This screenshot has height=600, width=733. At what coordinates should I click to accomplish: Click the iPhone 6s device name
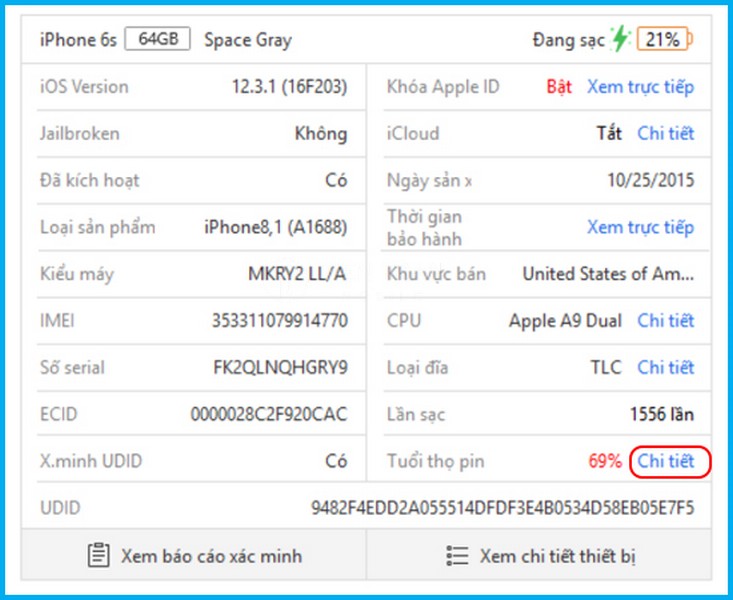pyautogui.click(x=78, y=40)
